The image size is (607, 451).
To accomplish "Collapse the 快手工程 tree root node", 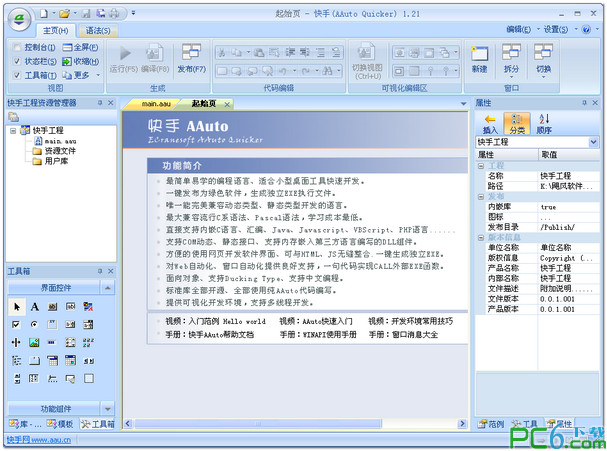I will (13, 130).
